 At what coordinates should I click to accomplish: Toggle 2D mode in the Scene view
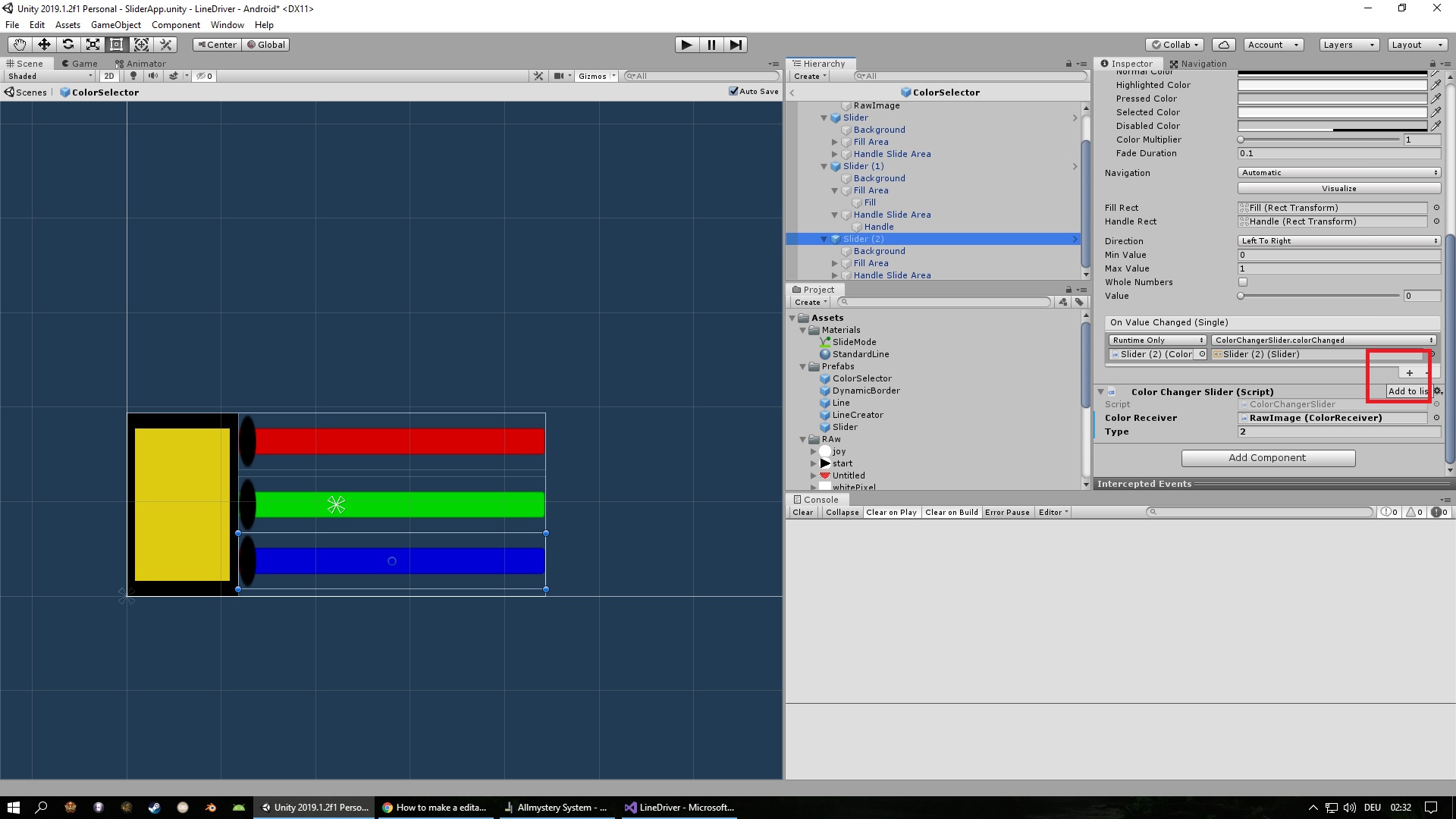click(109, 76)
